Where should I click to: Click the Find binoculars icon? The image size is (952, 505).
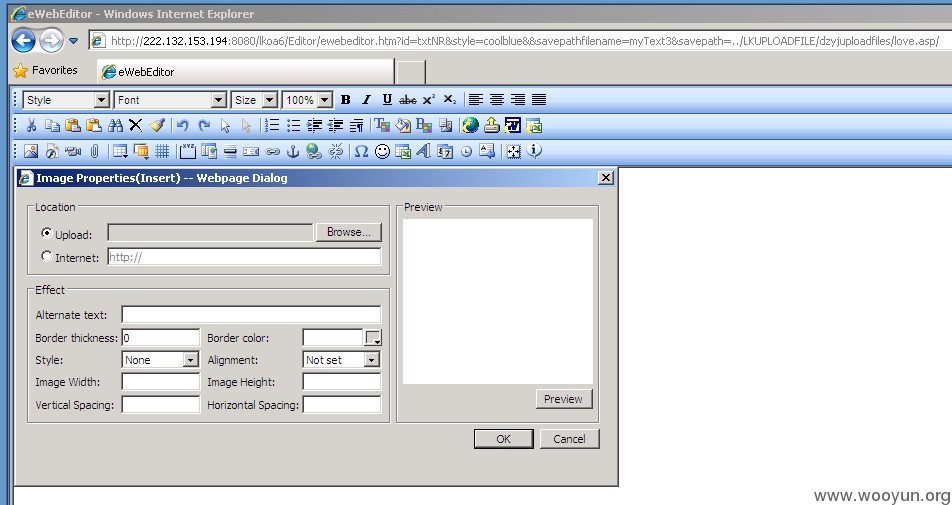(x=115, y=126)
